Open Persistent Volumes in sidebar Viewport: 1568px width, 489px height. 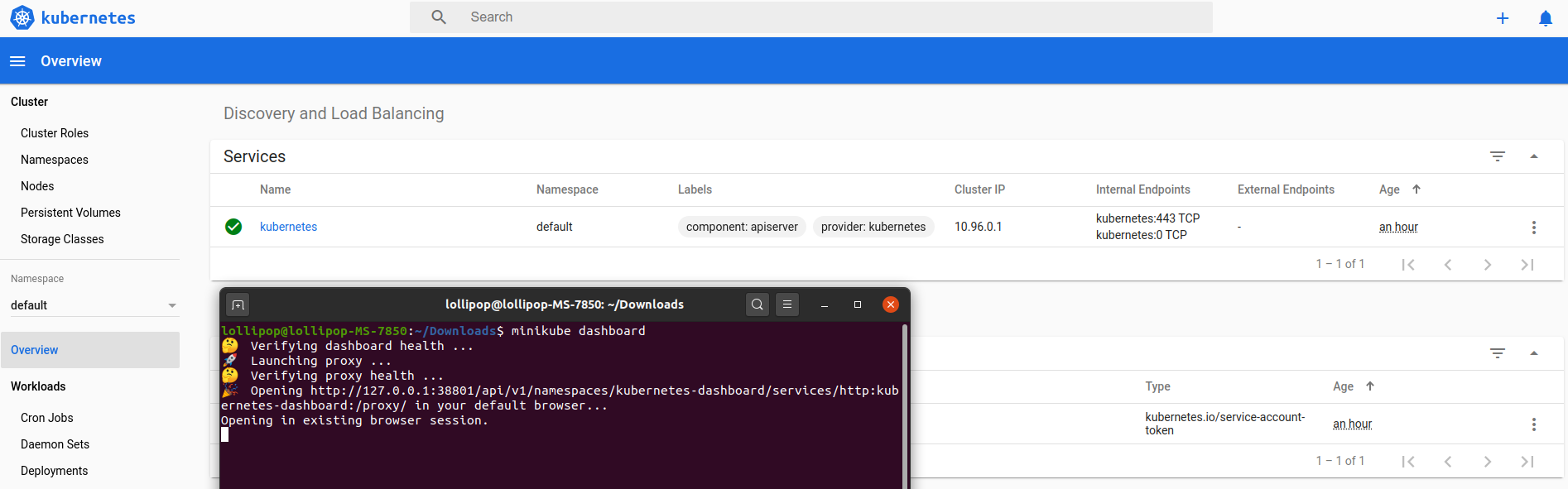pos(70,213)
